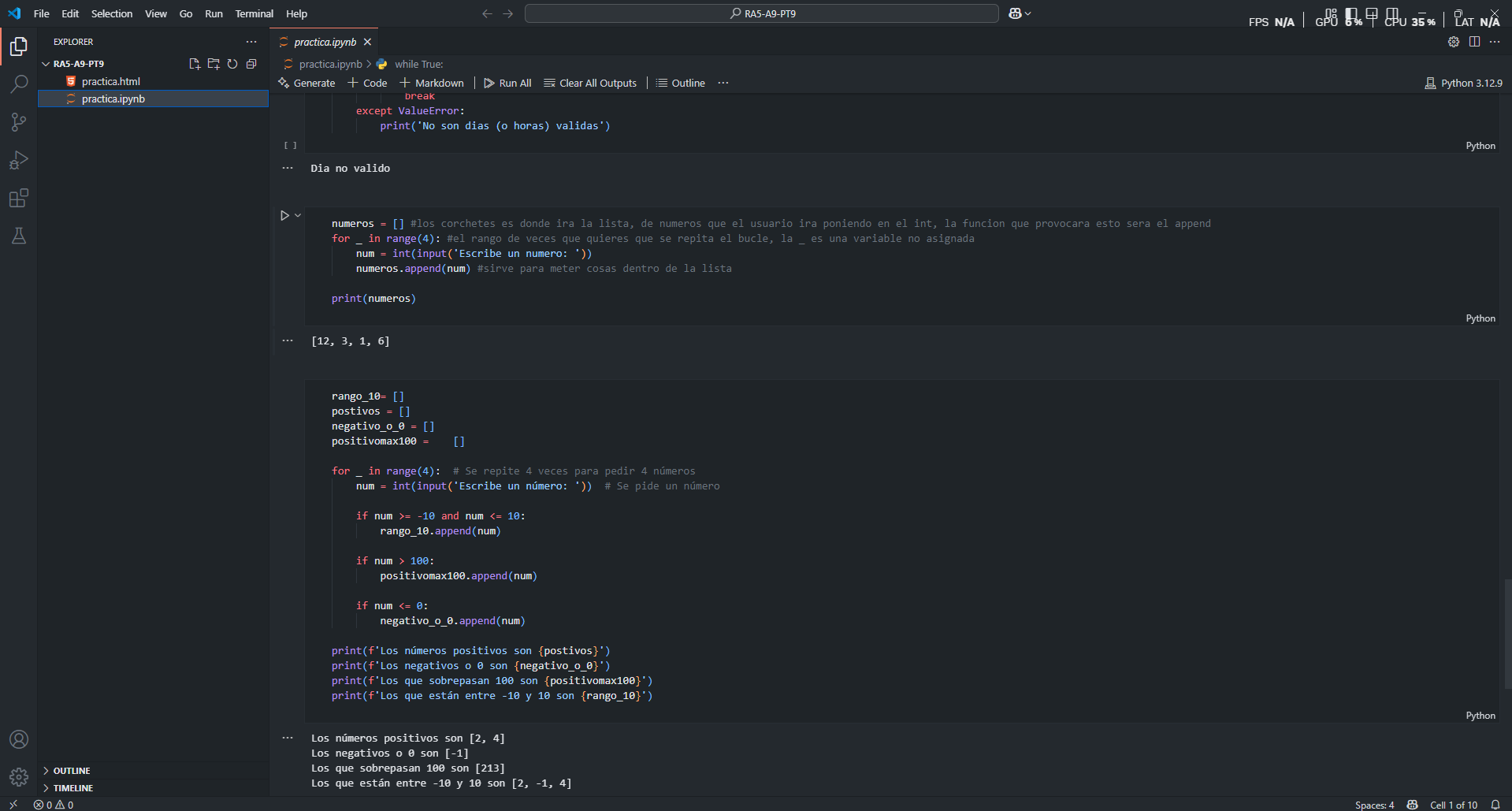Select Python 3.12.9 kernel picker
The width and height of the screenshot is (1512, 811).
(1463, 83)
